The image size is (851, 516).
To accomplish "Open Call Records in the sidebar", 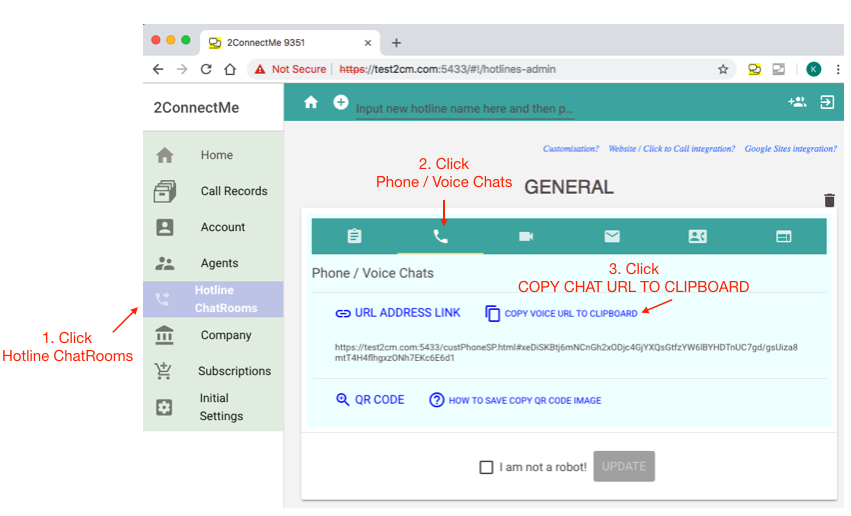I will pyautogui.click(x=213, y=191).
